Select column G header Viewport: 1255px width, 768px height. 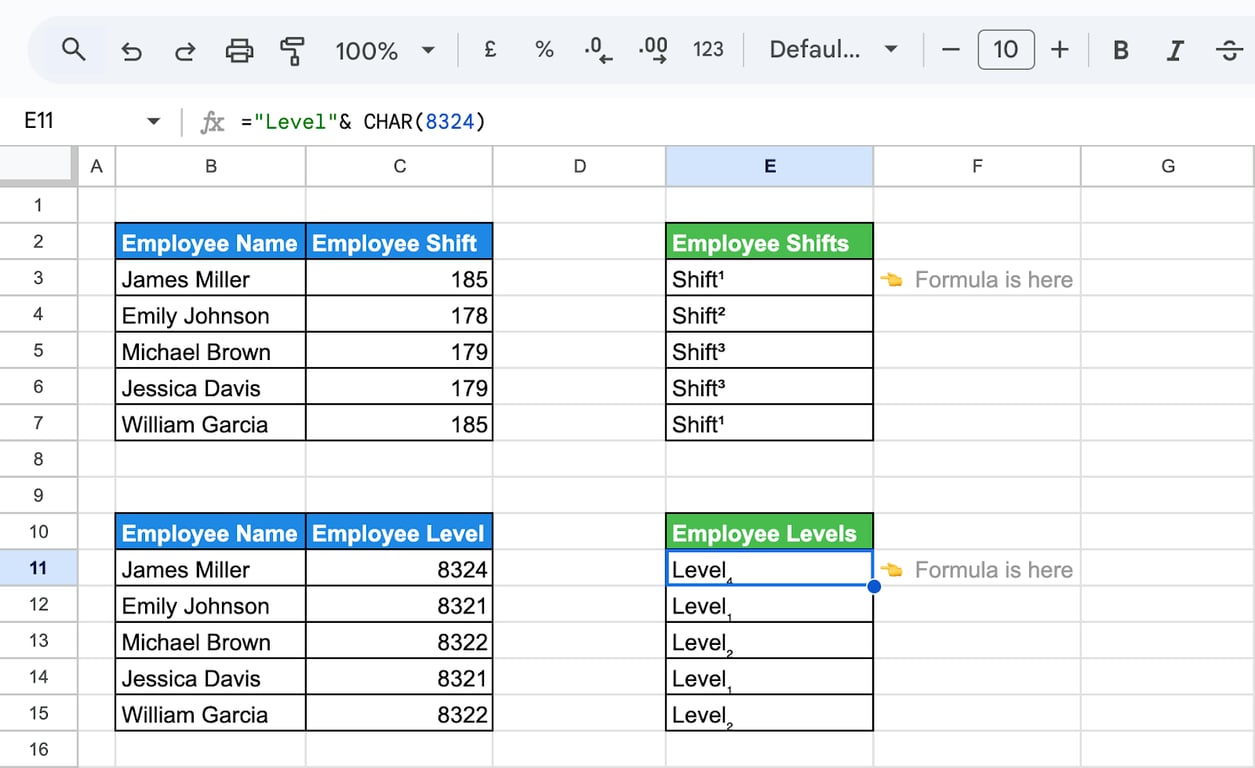coord(1167,167)
